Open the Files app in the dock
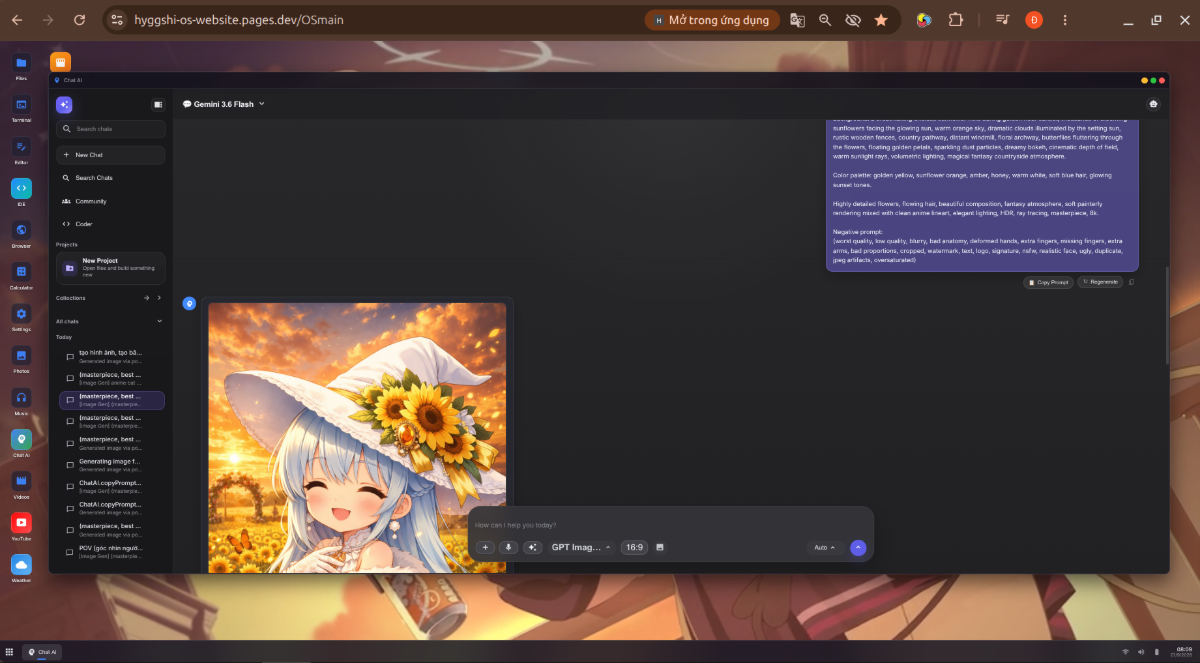 [21, 63]
